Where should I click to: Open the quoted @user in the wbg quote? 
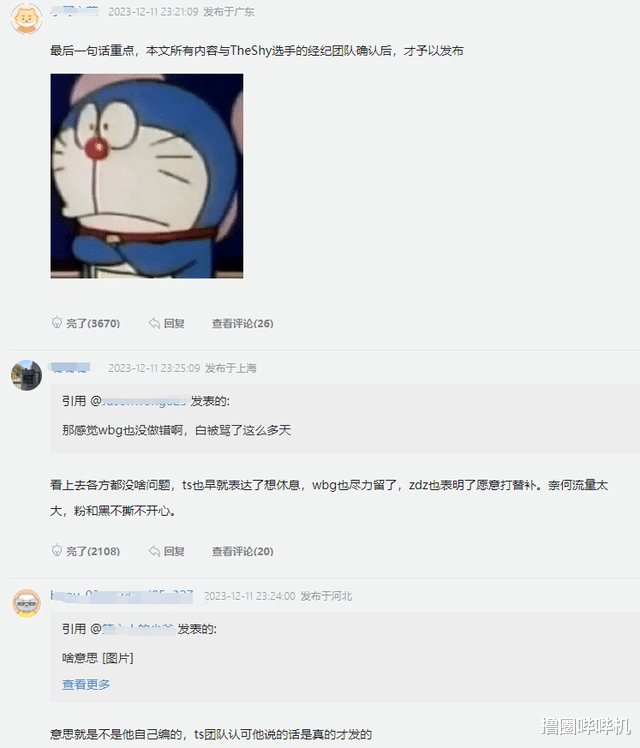[139, 401]
